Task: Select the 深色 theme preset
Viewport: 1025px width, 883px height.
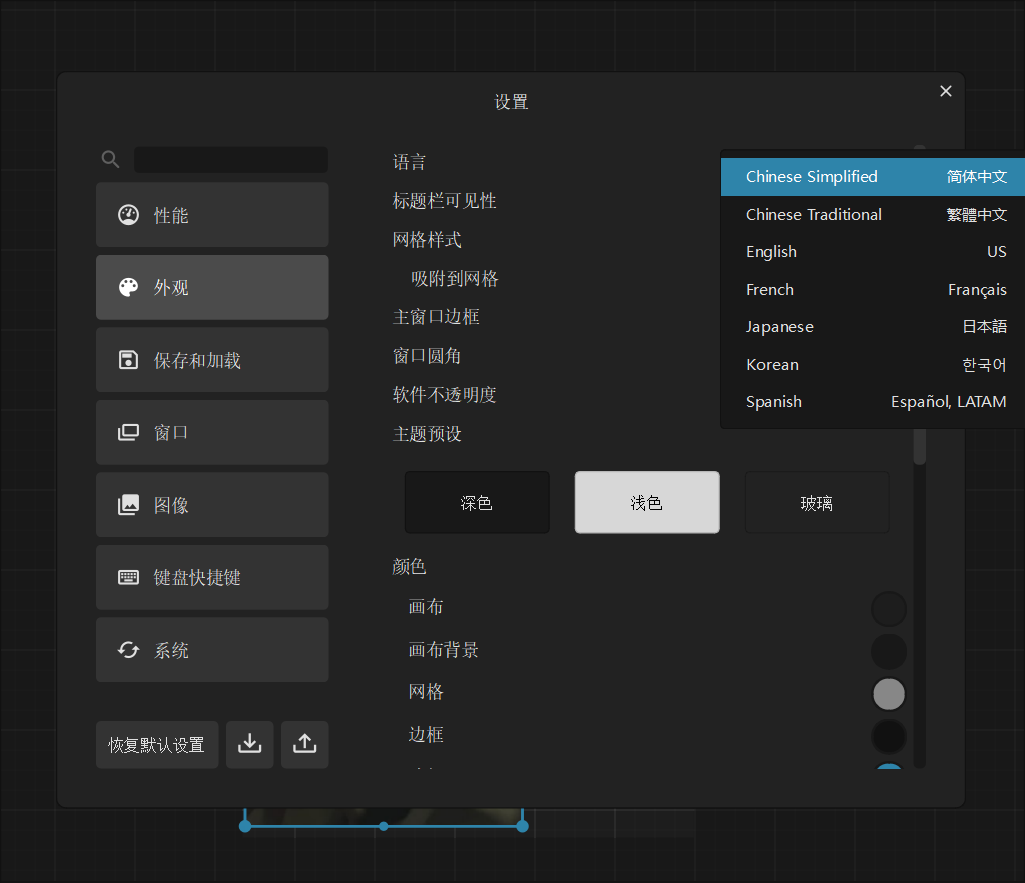Action: click(477, 502)
